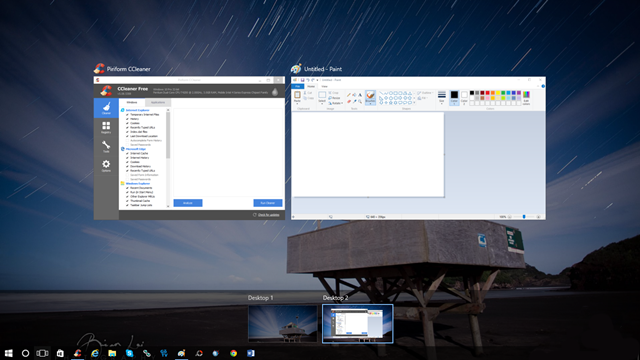This screenshot has width=640, height=360.
Task: Click the Check for updates link
Action: tap(269, 215)
